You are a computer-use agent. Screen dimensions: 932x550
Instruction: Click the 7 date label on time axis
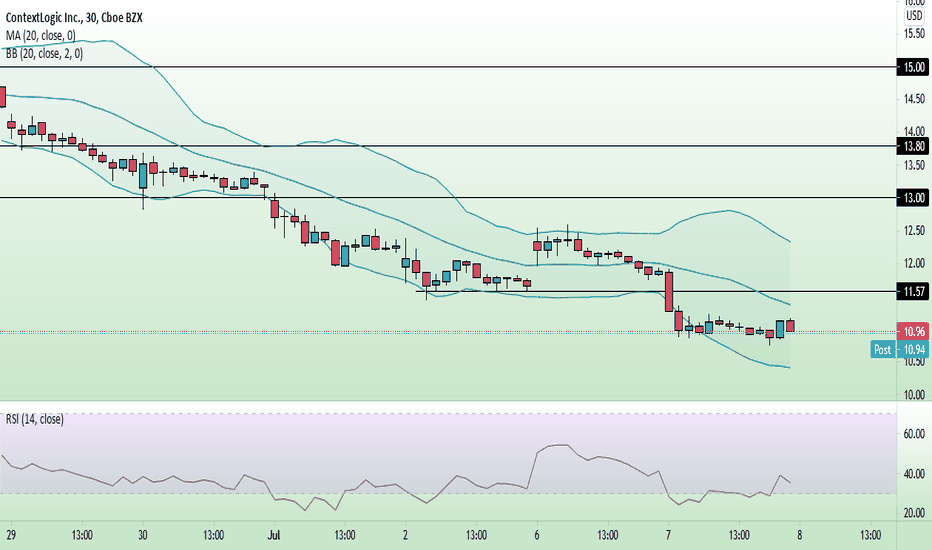coord(668,535)
